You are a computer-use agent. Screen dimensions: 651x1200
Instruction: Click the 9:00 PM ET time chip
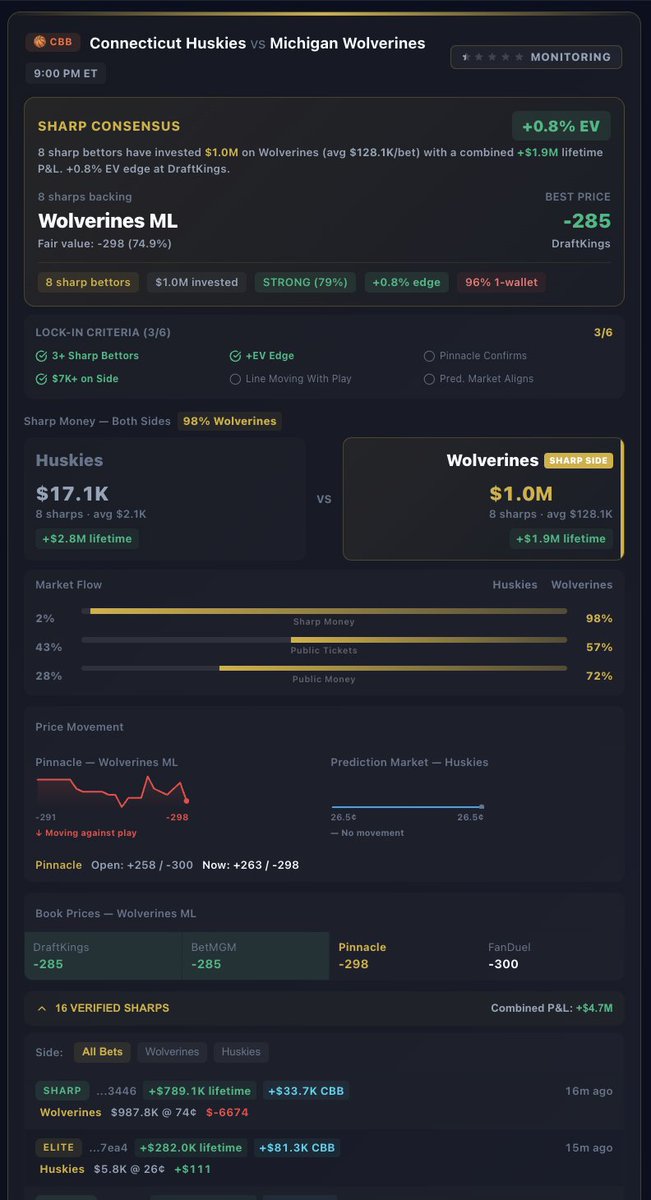point(66,73)
